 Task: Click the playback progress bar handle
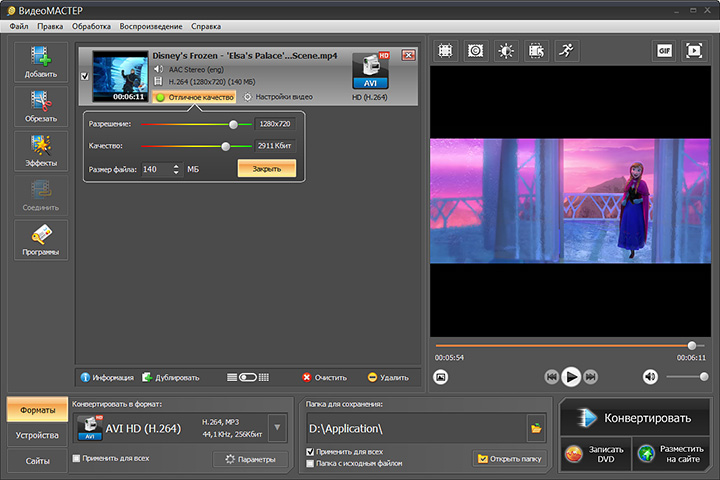tap(692, 345)
